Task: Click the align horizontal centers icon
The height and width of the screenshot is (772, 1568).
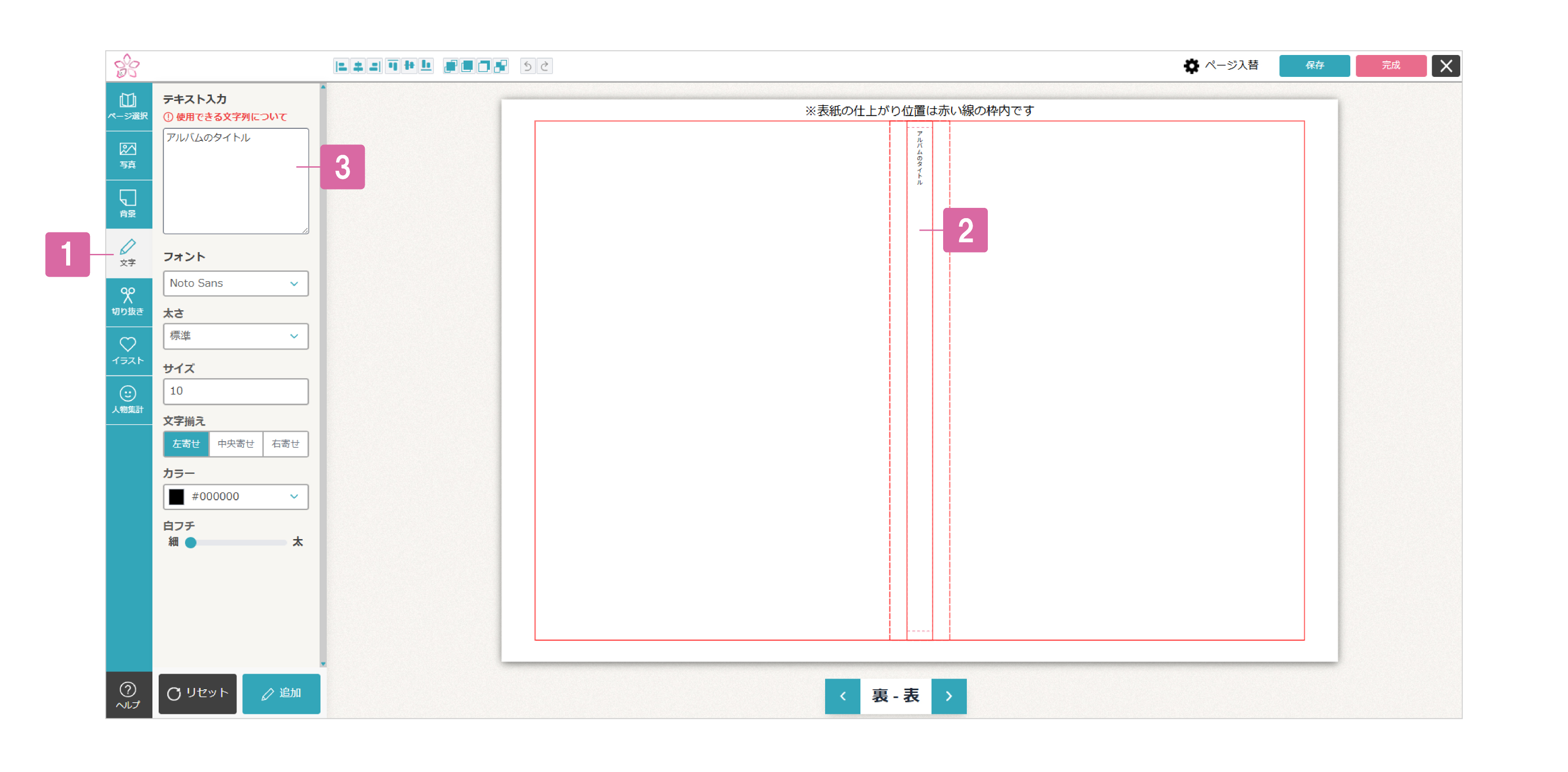Action: pos(358,66)
